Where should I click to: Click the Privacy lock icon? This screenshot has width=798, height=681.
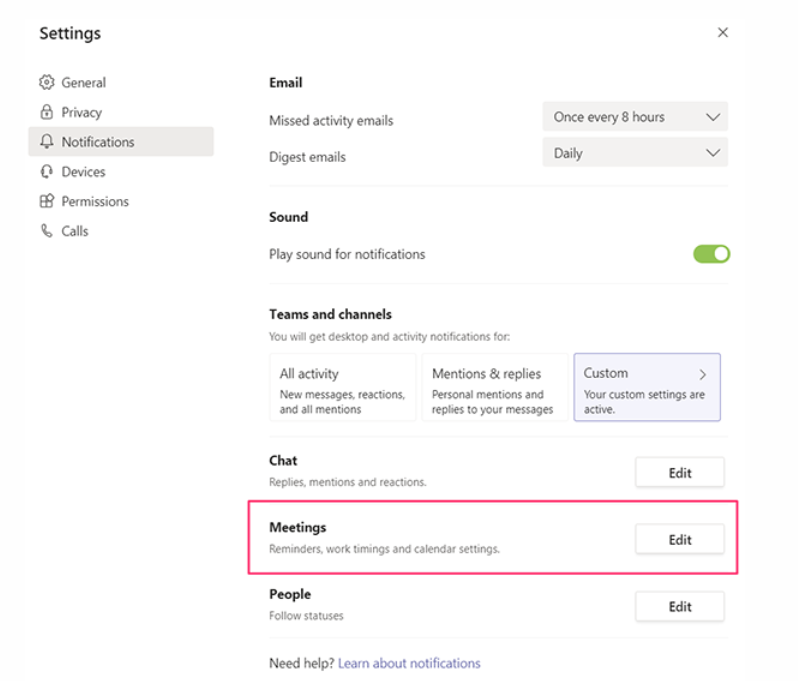click(46, 112)
